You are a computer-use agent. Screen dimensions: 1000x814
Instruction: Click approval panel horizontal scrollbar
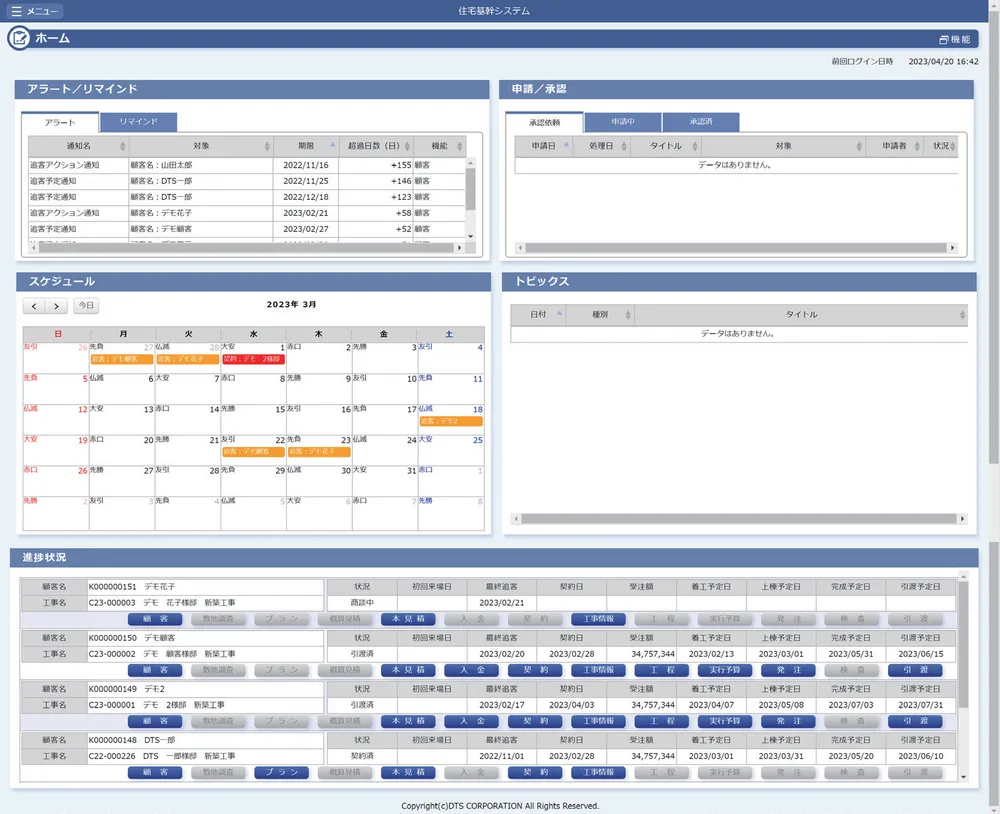point(735,248)
